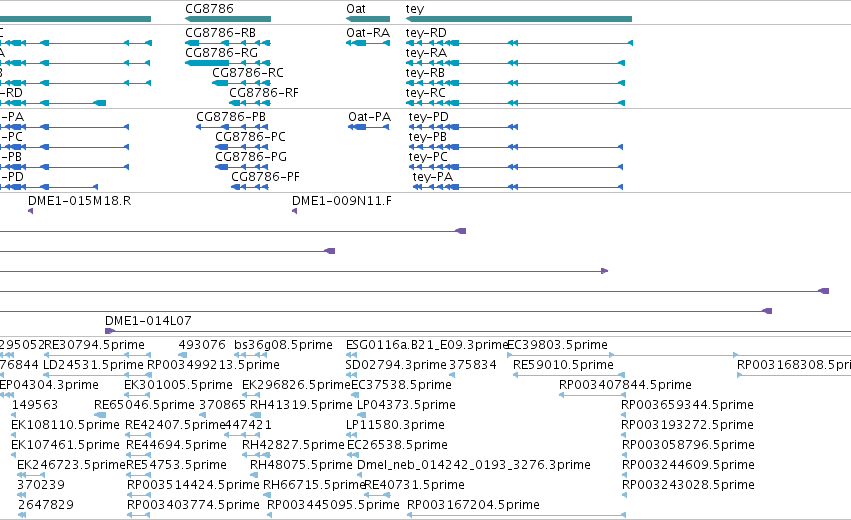The width and height of the screenshot is (851, 520).
Task: Select the tey-PD protein label
Action: 429,117
